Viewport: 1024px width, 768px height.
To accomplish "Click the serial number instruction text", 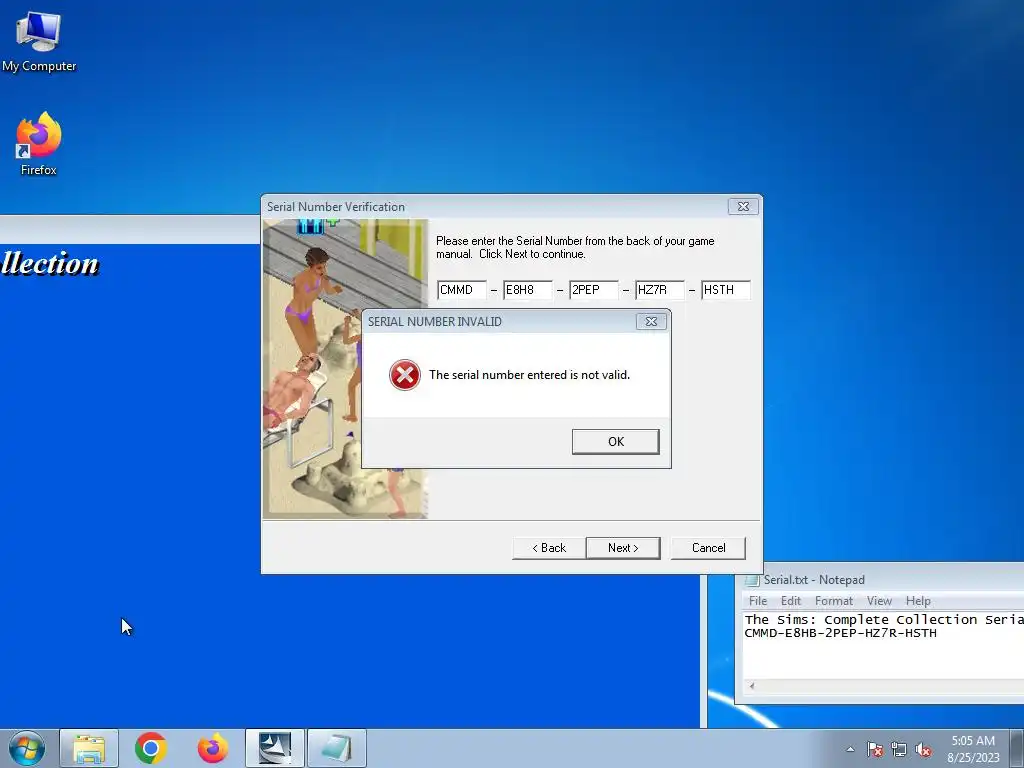I will 575,248.
